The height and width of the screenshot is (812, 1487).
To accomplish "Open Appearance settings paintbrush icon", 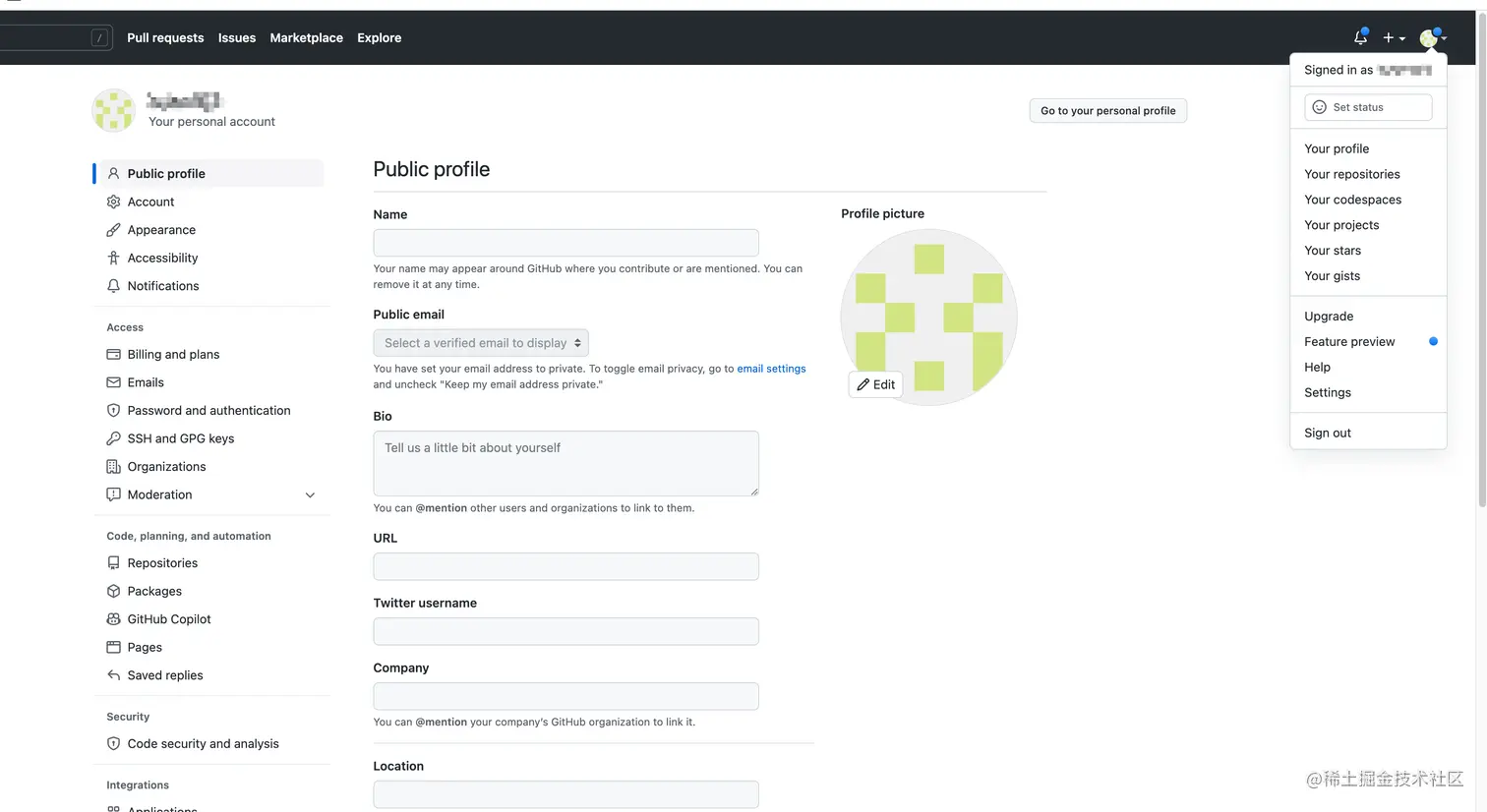I will coord(114,230).
